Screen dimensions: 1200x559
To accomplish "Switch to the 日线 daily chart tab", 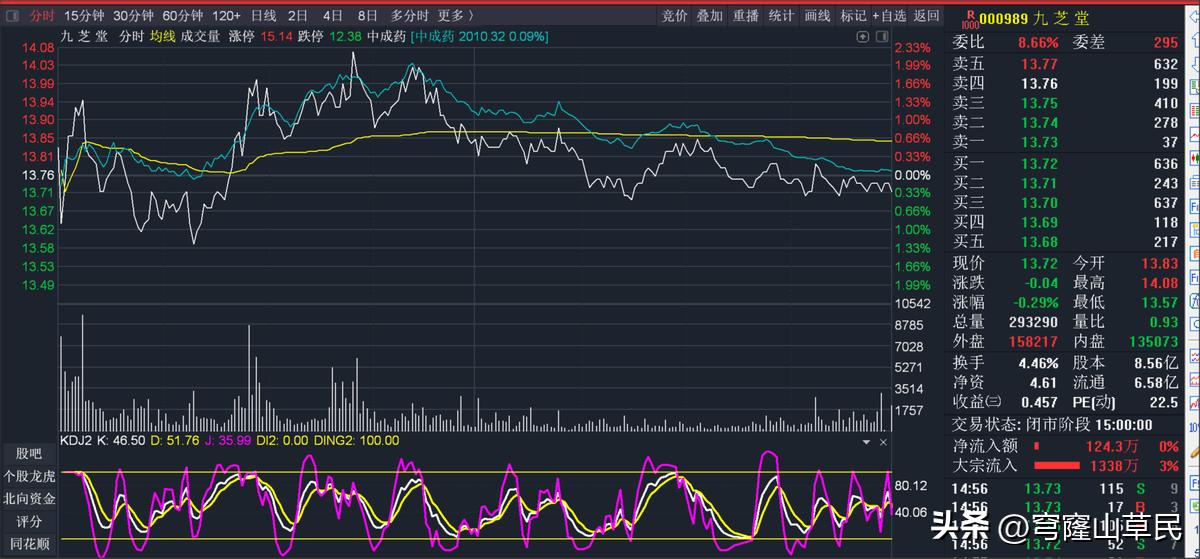I will 263,16.
